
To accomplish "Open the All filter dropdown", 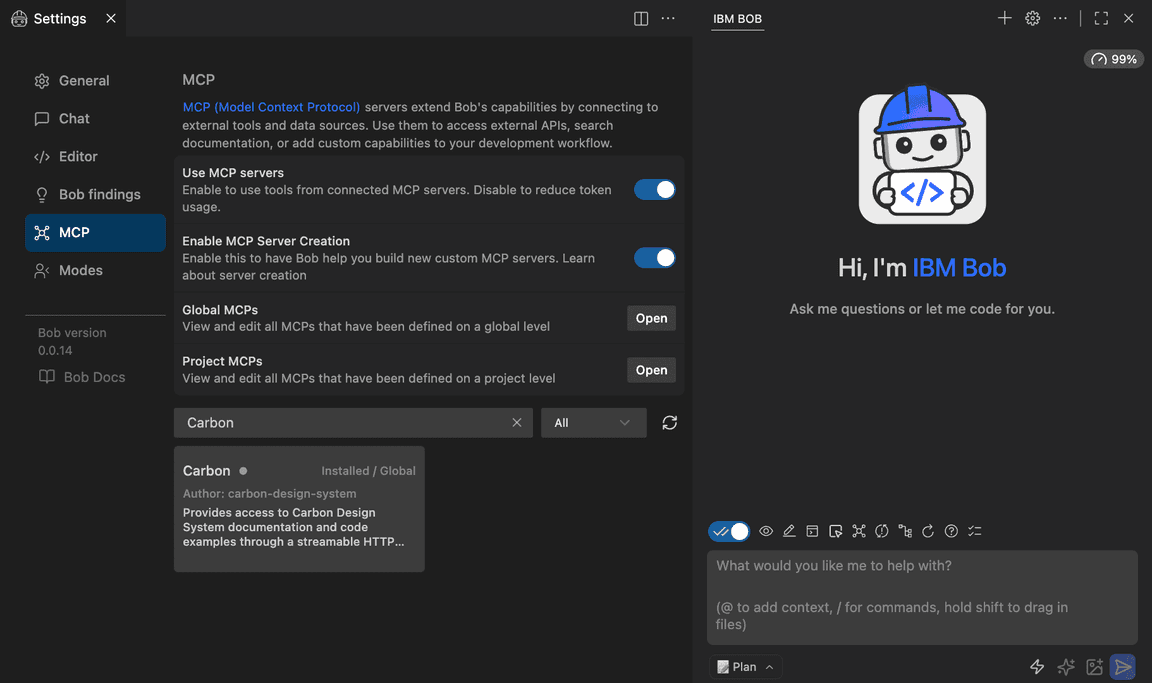I will coord(593,423).
